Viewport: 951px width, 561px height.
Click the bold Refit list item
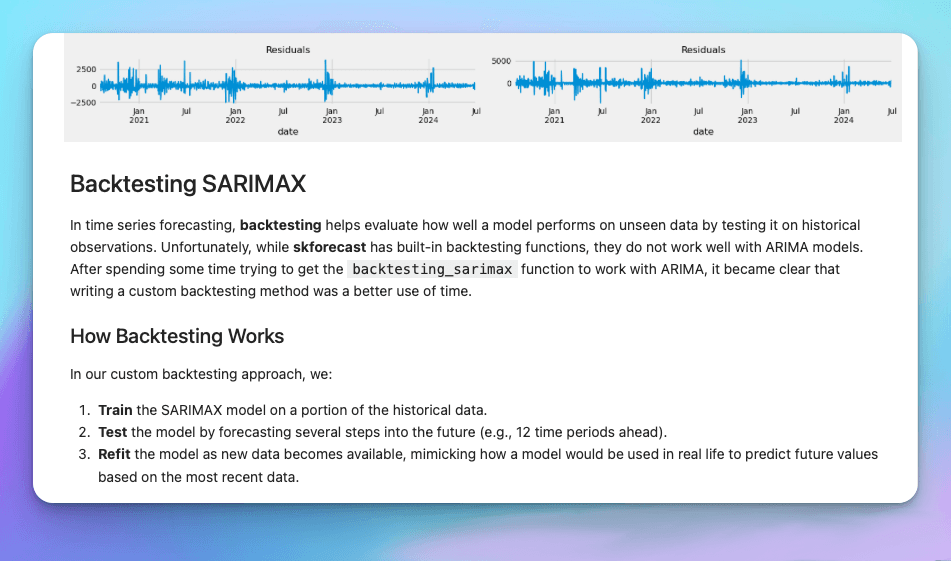pos(114,454)
